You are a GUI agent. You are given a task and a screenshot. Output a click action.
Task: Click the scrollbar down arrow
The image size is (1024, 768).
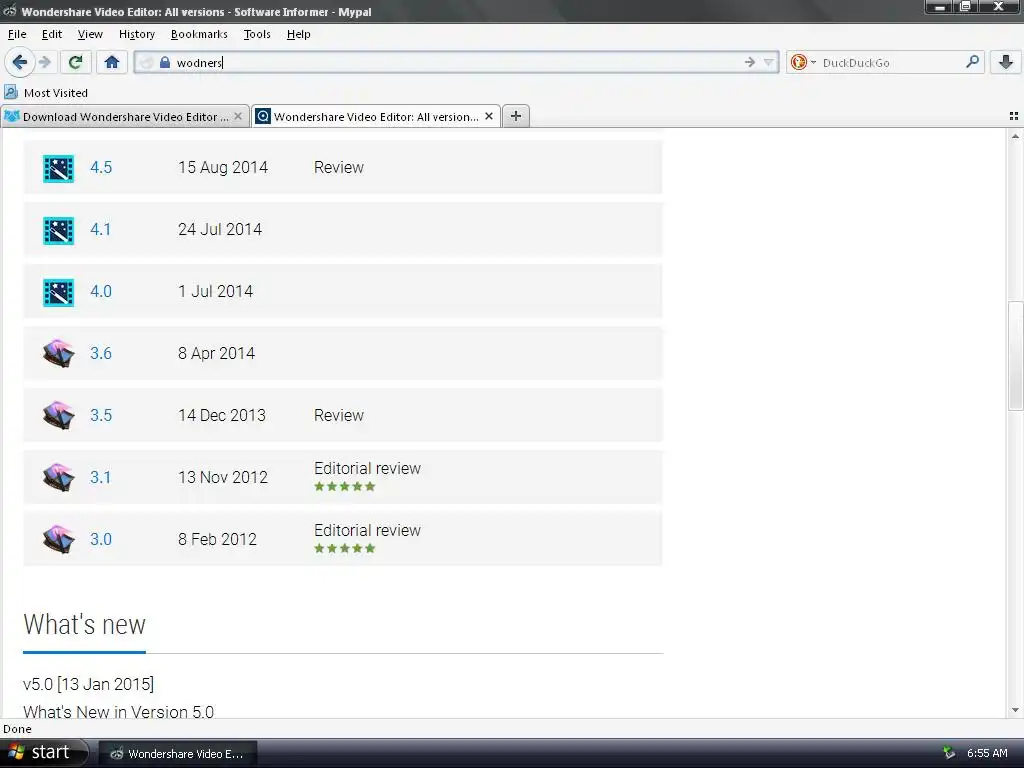pyautogui.click(x=1015, y=710)
